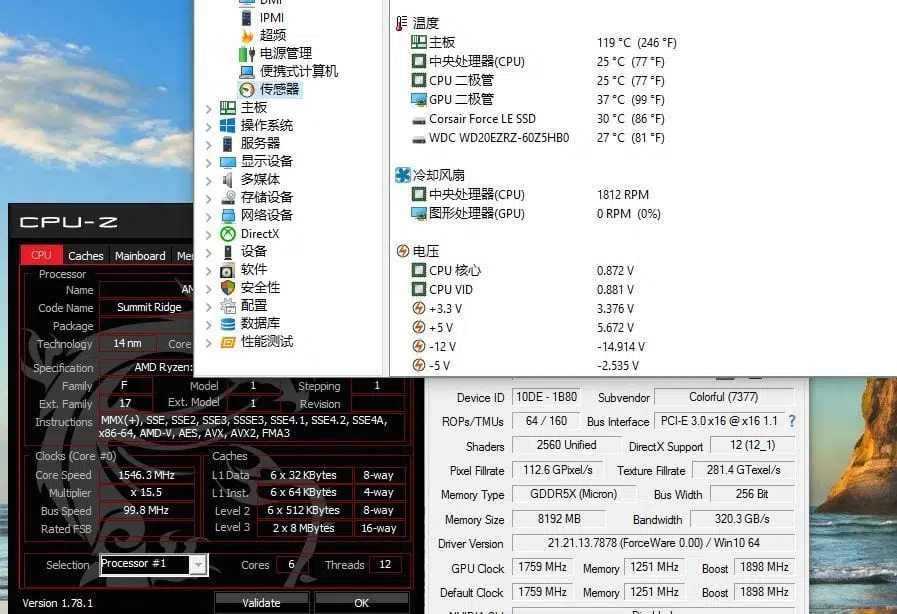Click the database icon 数据库

pos(228,324)
